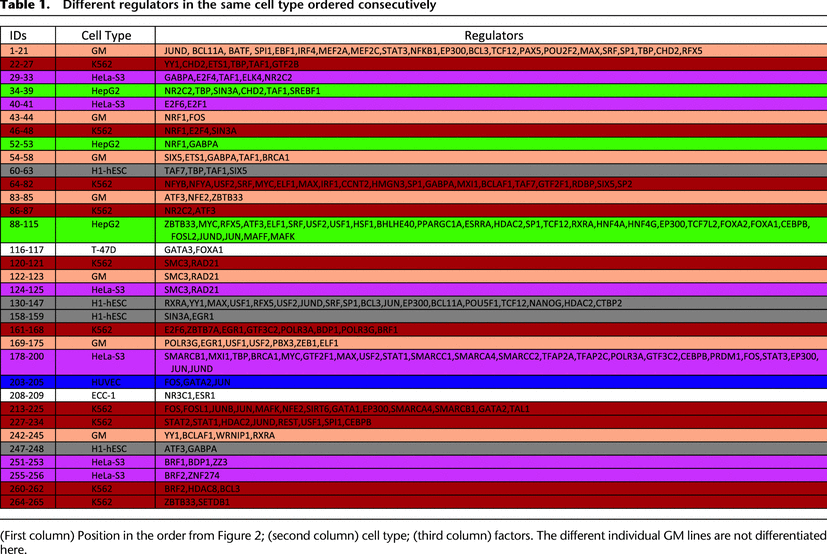Click the Table 1 title text

click(x=218, y=6)
